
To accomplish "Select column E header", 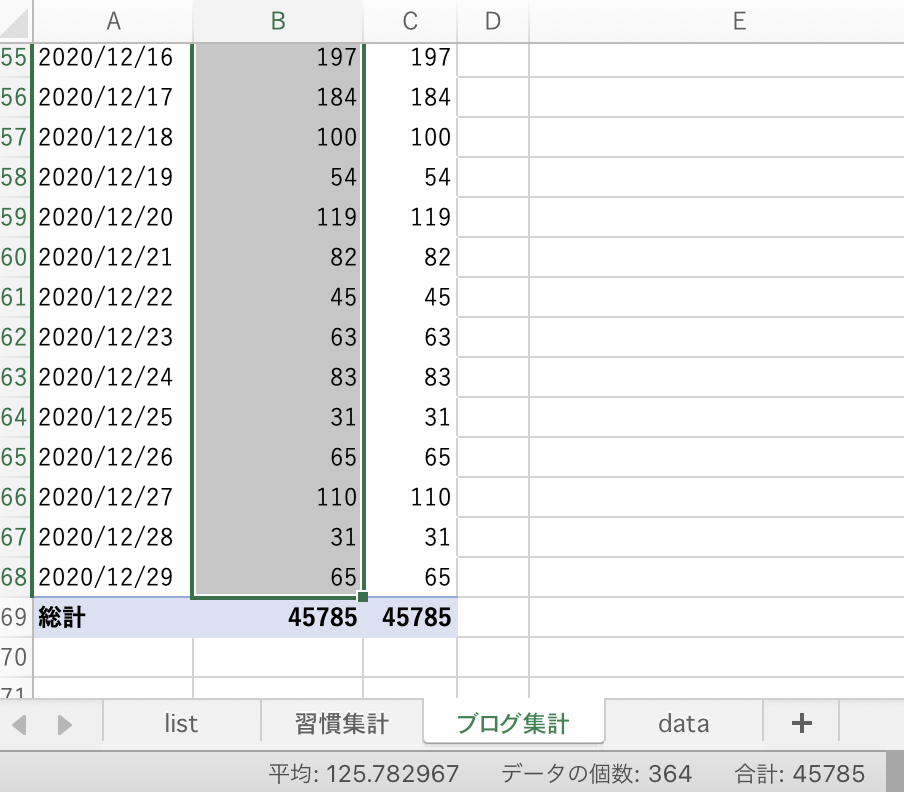I will 739,21.
